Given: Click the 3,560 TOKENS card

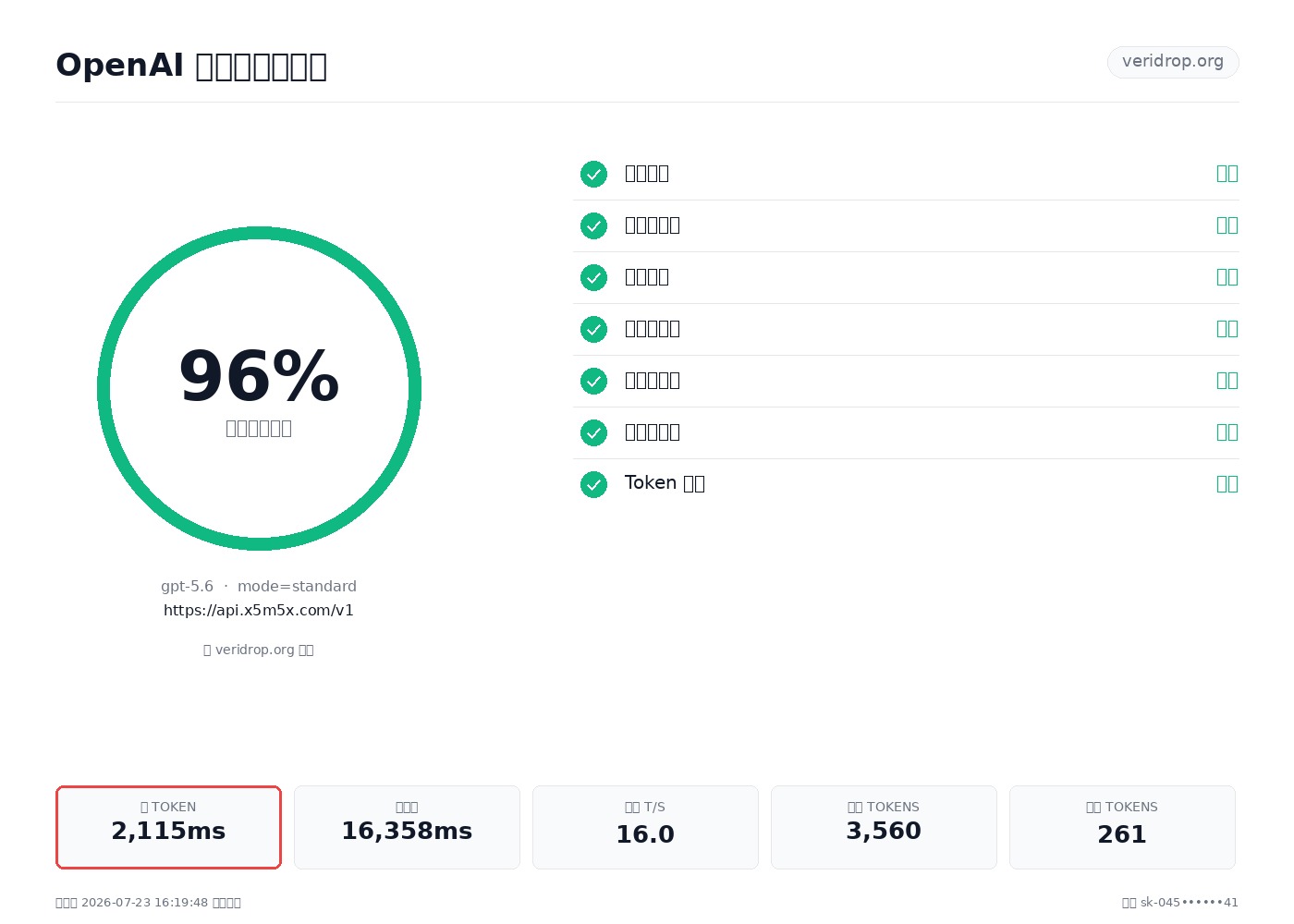Looking at the screenshot, I should tap(884, 827).
